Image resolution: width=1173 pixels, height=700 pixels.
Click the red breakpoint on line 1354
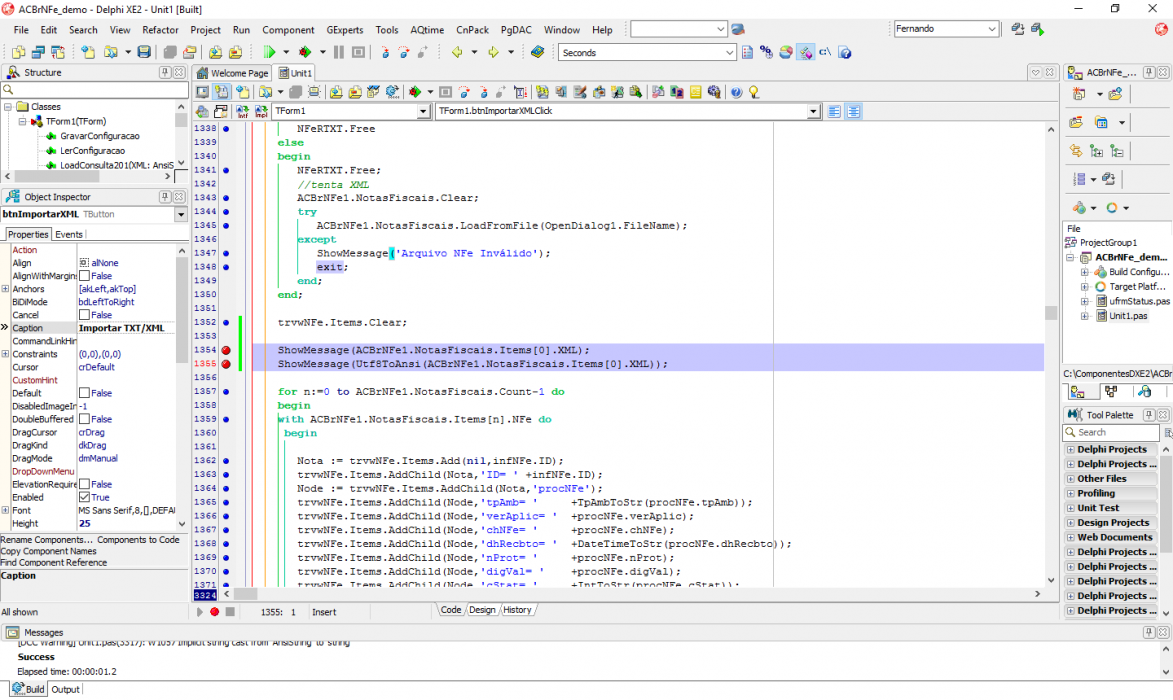pyautogui.click(x=226, y=350)
